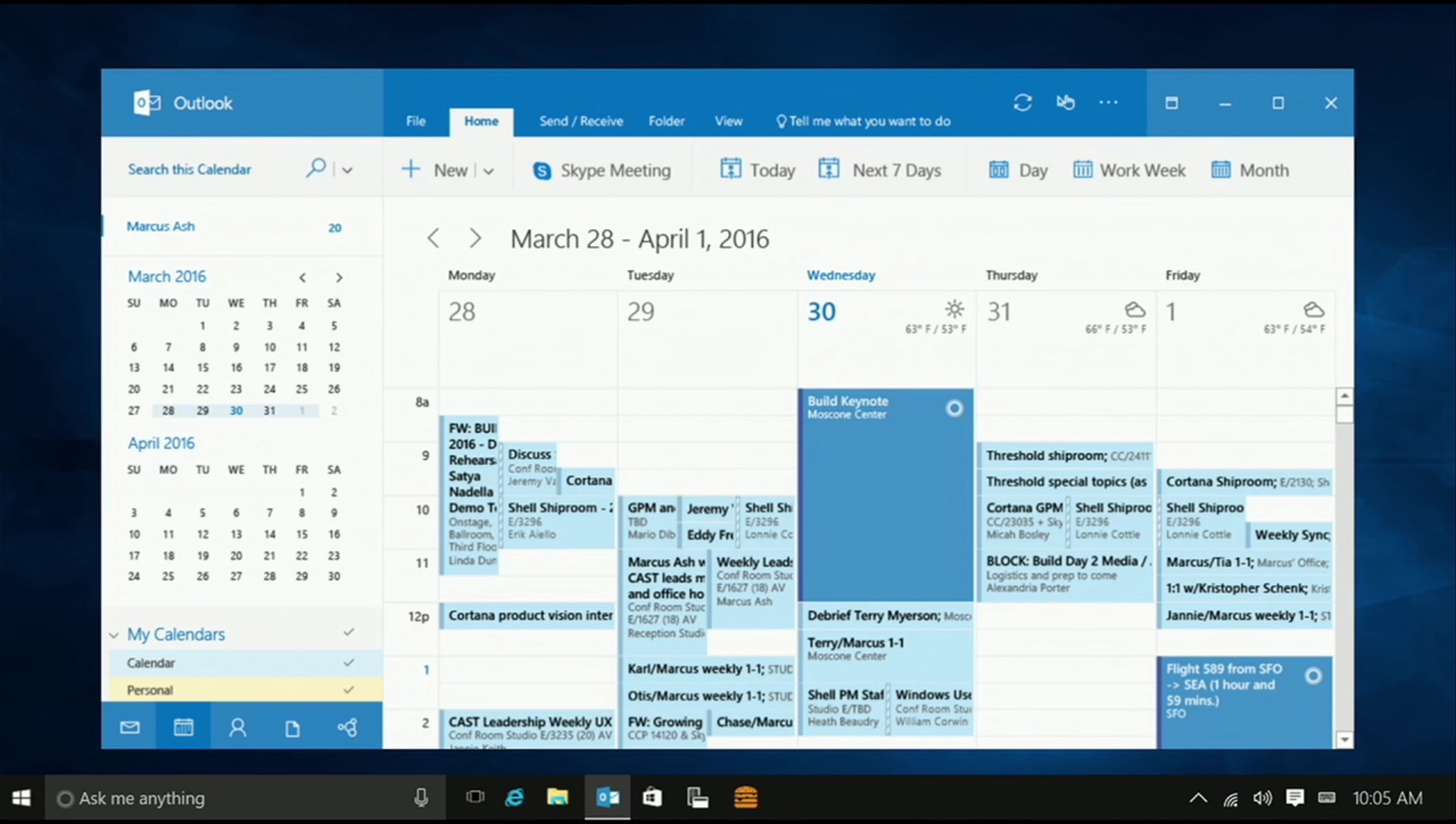1456x824 pixels.
Task: Click the share/groups icon in navigation bar
Action: [347, 727]
